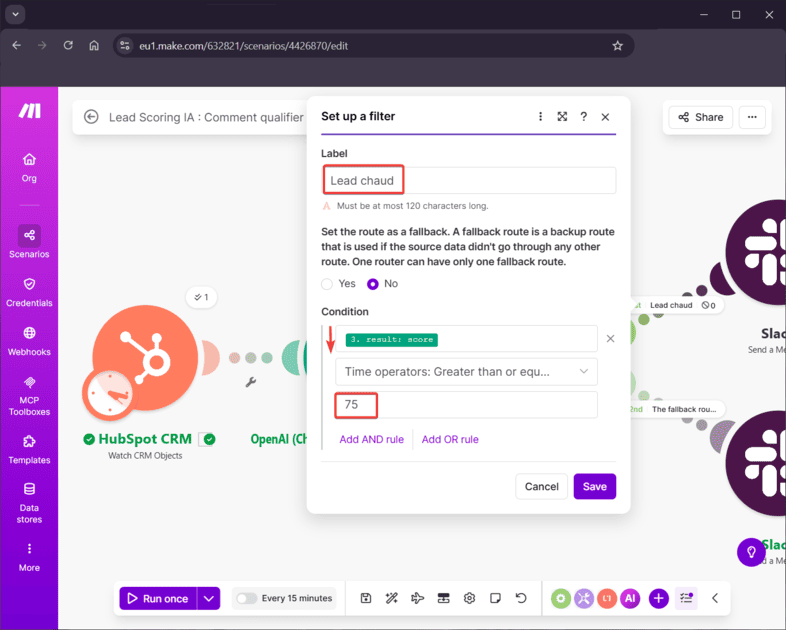This screenshot has width=786, height=630.
Task: Click the save scenario disk icon
Action: tap(366, 598)
